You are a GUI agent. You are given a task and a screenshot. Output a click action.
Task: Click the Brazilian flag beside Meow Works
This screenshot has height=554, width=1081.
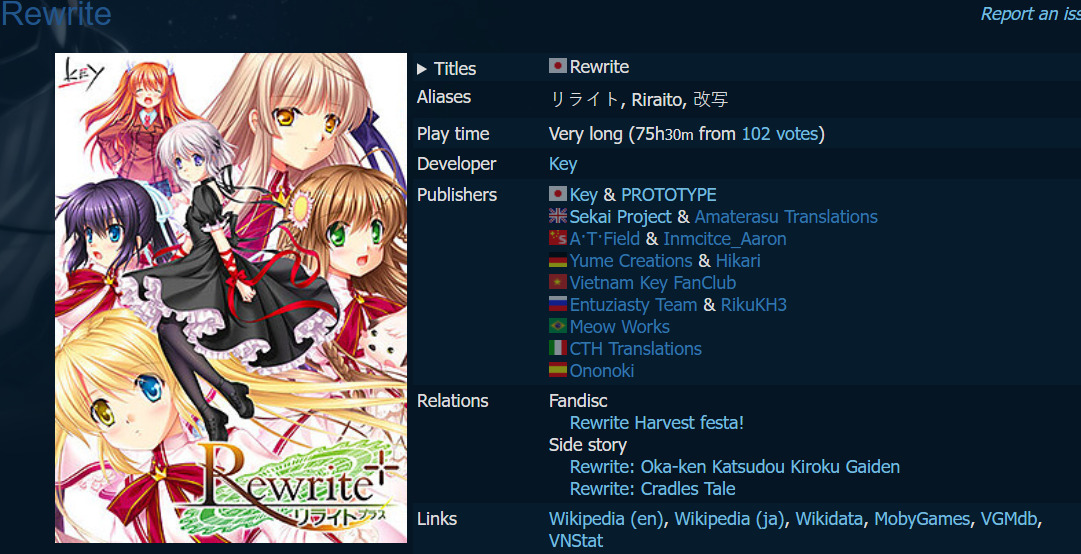558,327
